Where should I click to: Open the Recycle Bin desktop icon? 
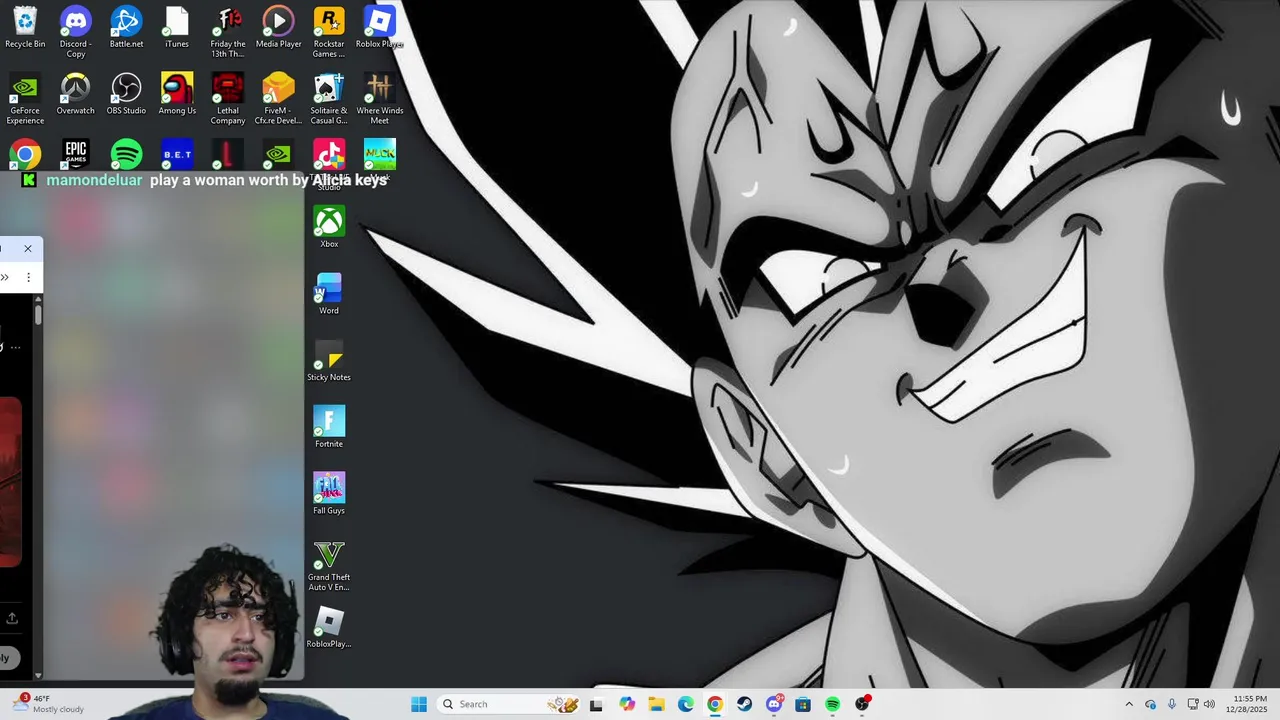pos(25,28)
